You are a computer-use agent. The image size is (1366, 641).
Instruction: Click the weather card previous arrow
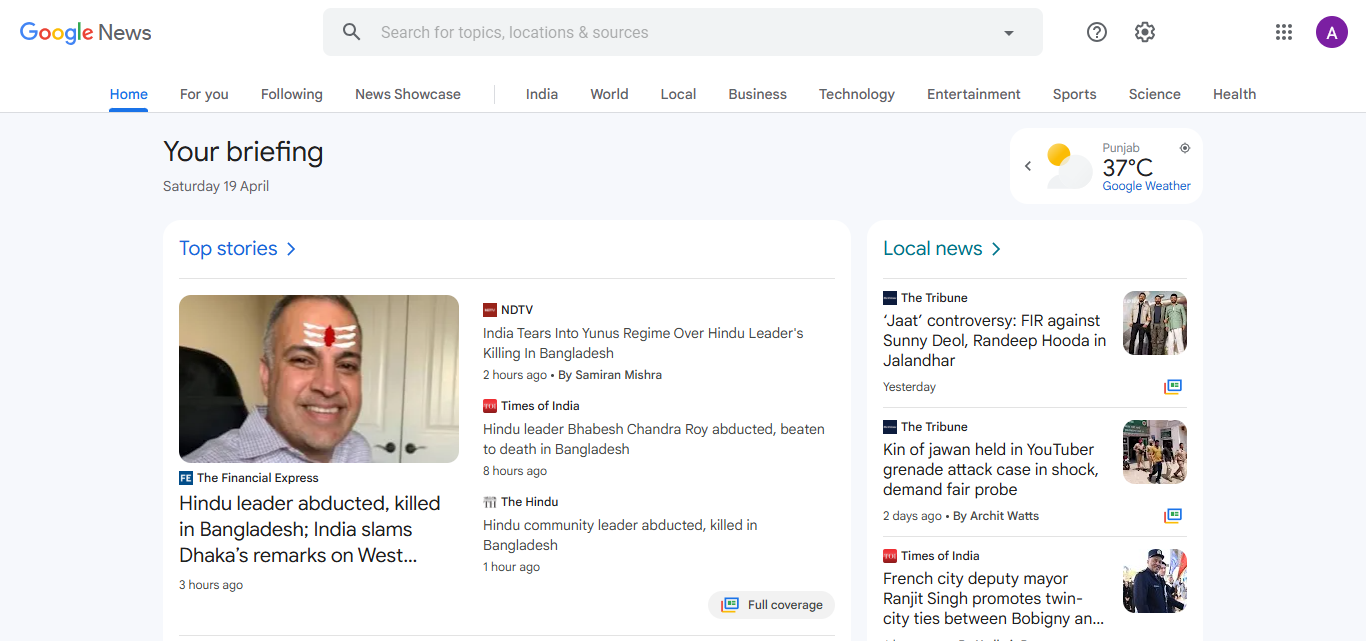click(1027, 166)
